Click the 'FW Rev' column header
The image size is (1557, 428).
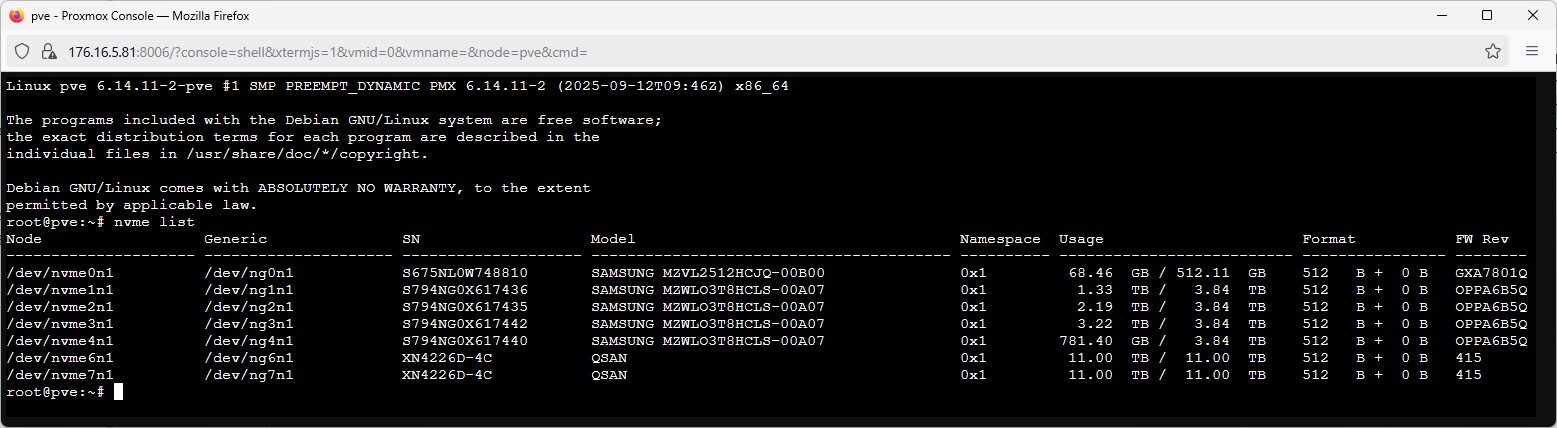(x=1482, y=239)
